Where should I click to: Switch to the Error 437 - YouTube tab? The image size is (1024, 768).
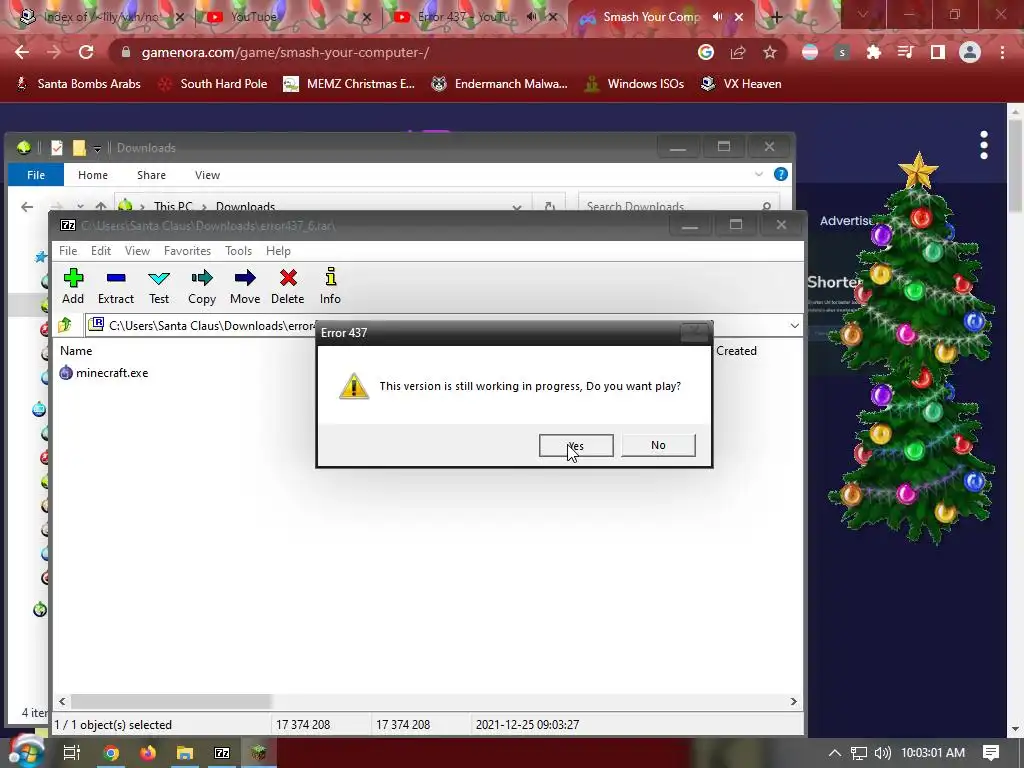tap(467, 17)
